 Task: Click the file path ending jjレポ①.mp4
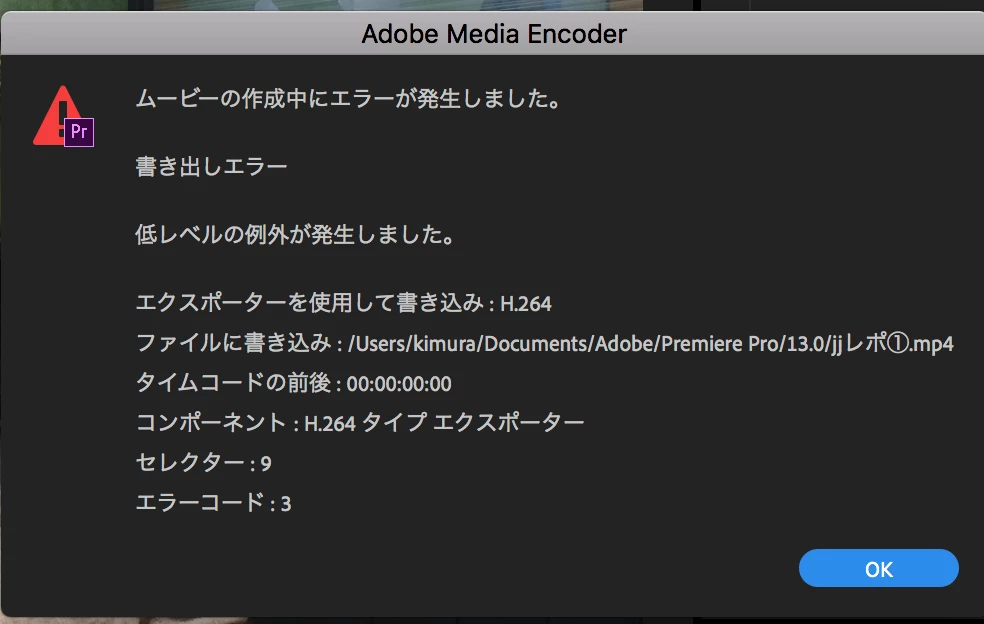pyautogui.click(x=651, y=343)
